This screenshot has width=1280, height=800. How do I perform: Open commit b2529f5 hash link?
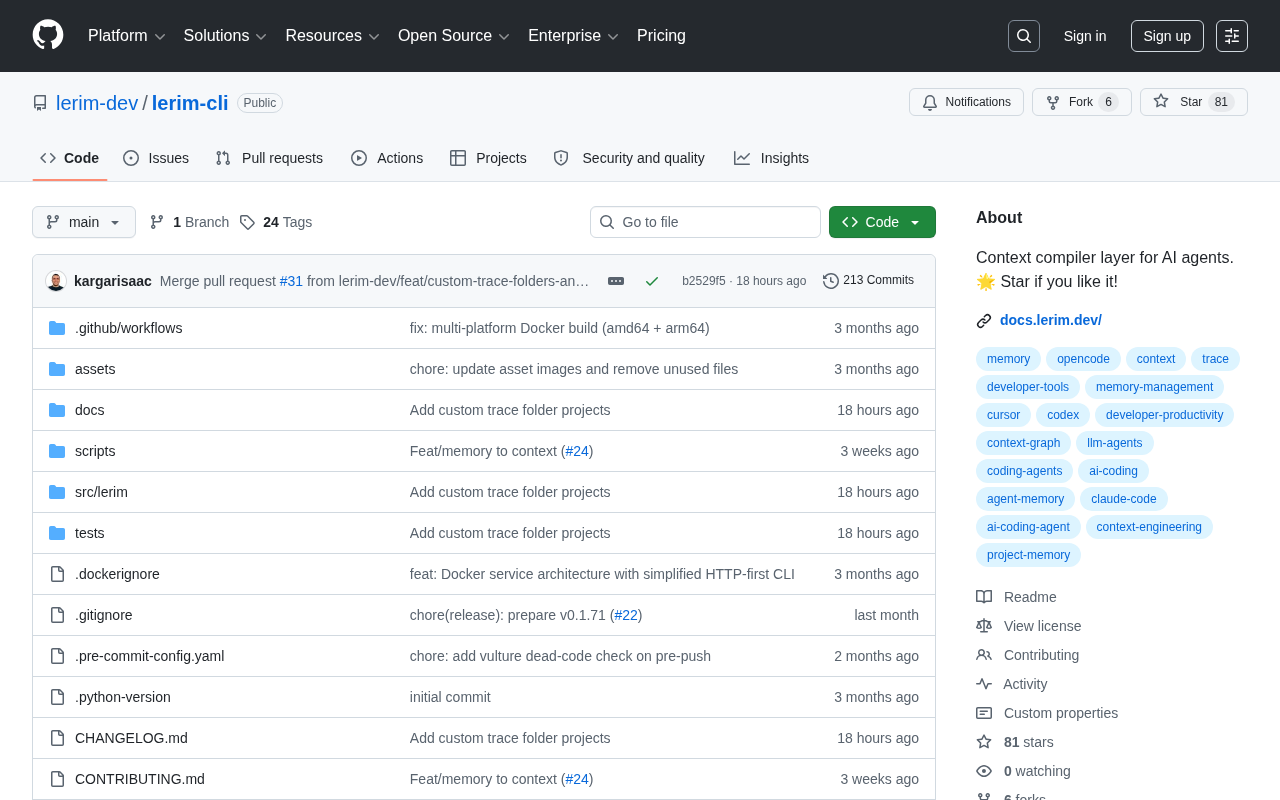pyautogui.click(x=704, y=281)
